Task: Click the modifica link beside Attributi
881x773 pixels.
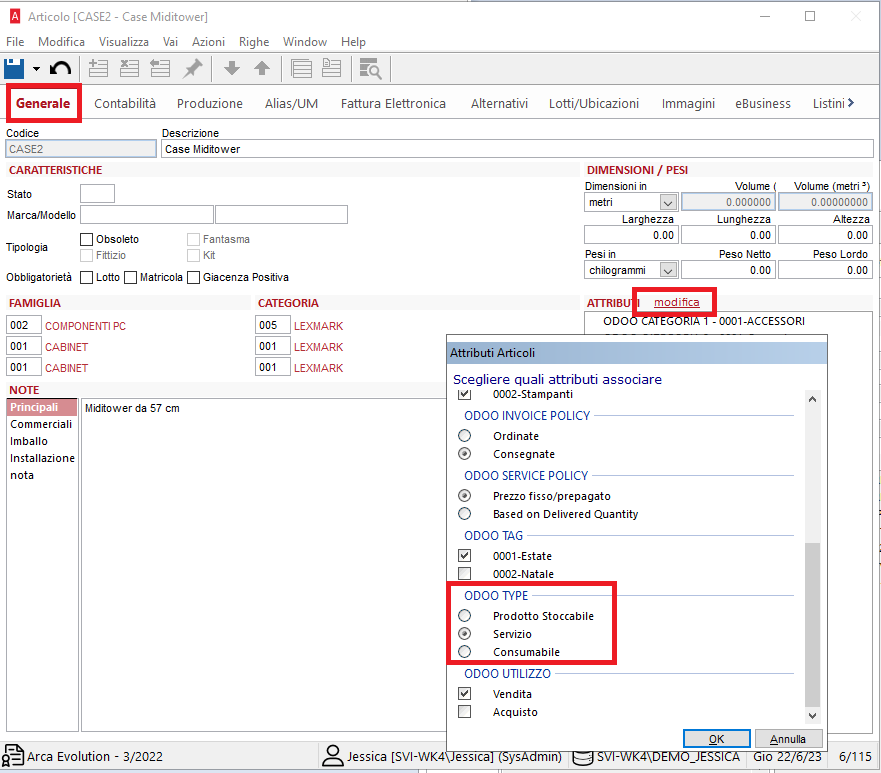Action: 677,302
